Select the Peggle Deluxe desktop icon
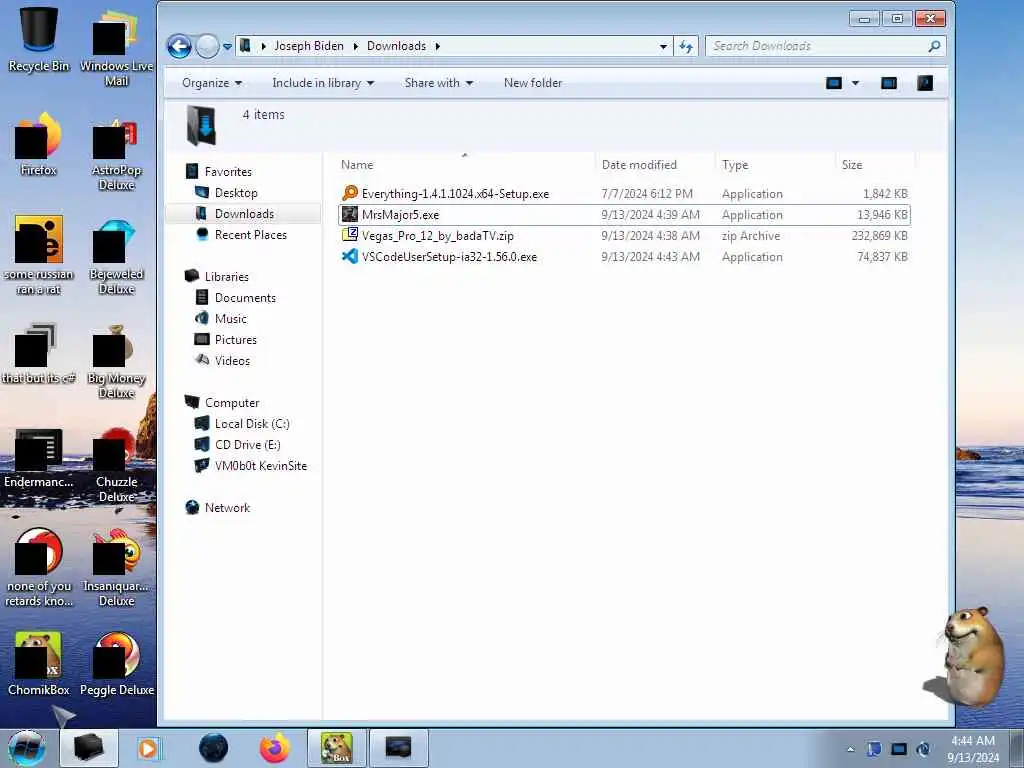Image resolution: width=1024 pixels, height=768 pixels. (x=117, y=664)
